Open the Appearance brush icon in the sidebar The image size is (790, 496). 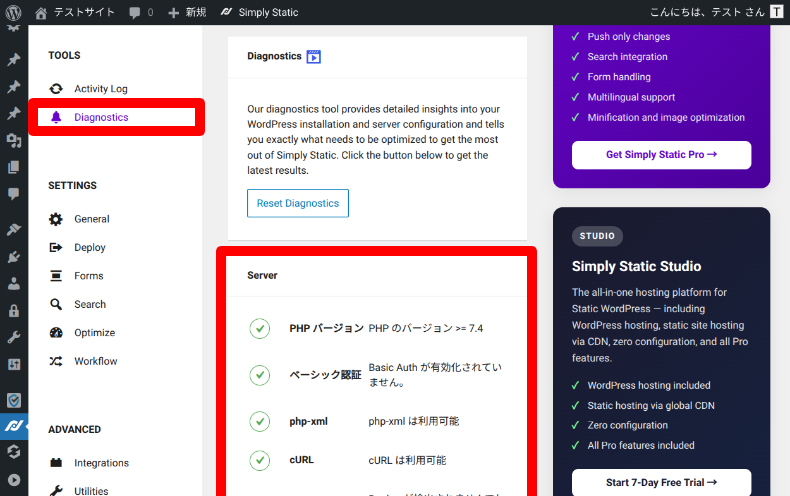[14, 229]
